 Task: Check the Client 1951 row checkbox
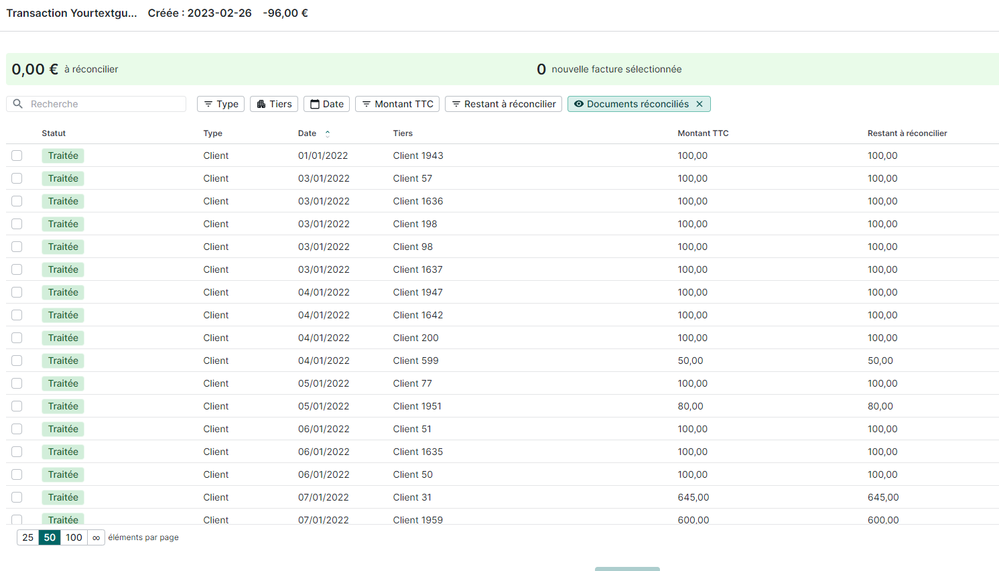coord(17,407)
